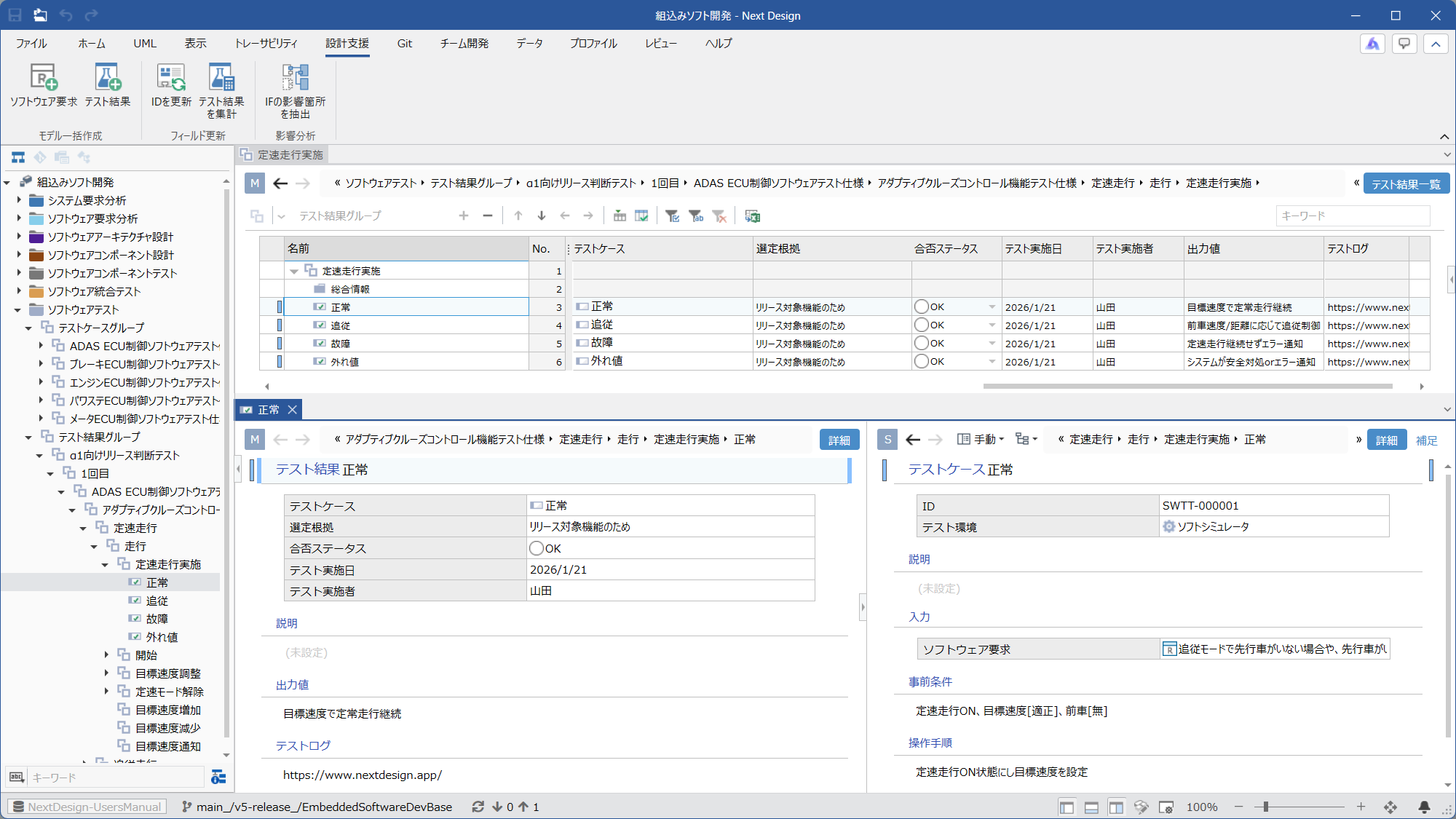Open the chat comment icon at top right
Viewport: 1456px width, 819px height.
pyautogui.click(x=1404, y=44)
